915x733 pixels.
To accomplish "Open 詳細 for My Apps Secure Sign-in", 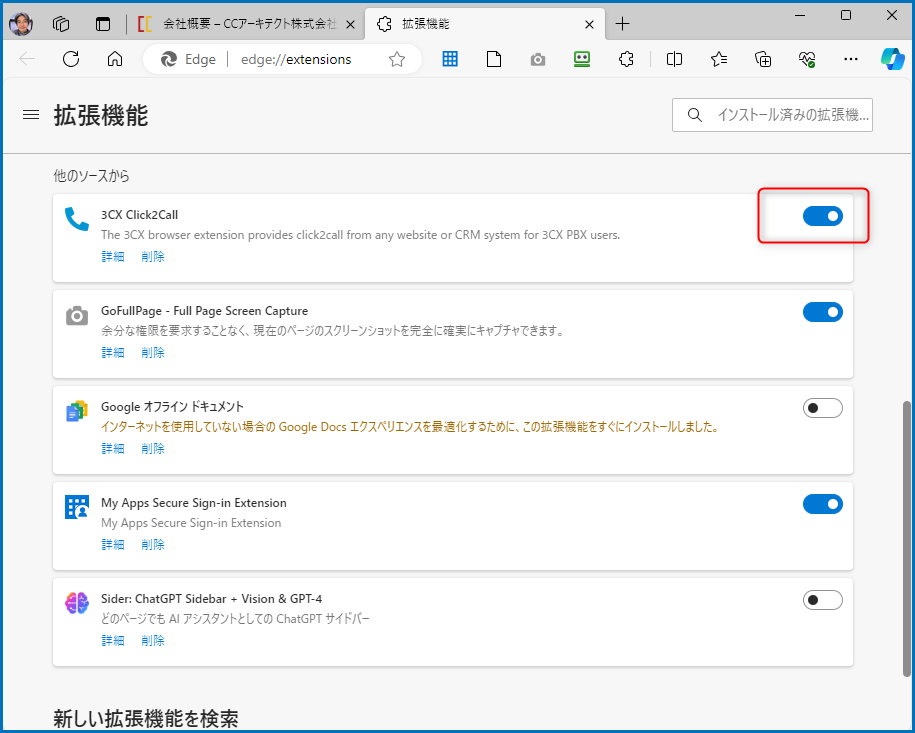I will coord(113,544).
